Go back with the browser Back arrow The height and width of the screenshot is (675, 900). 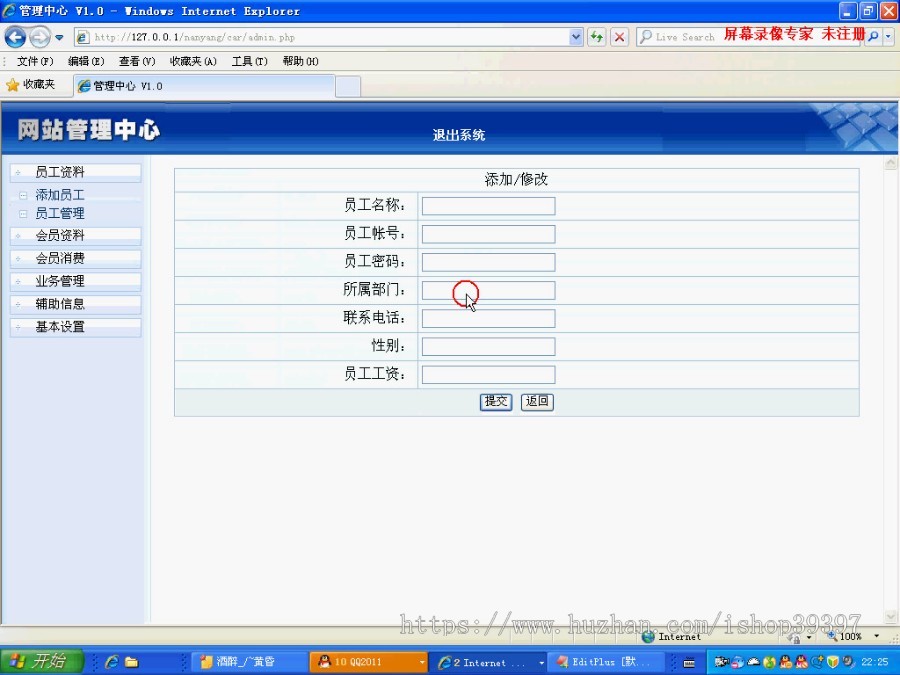coord(15,37)
